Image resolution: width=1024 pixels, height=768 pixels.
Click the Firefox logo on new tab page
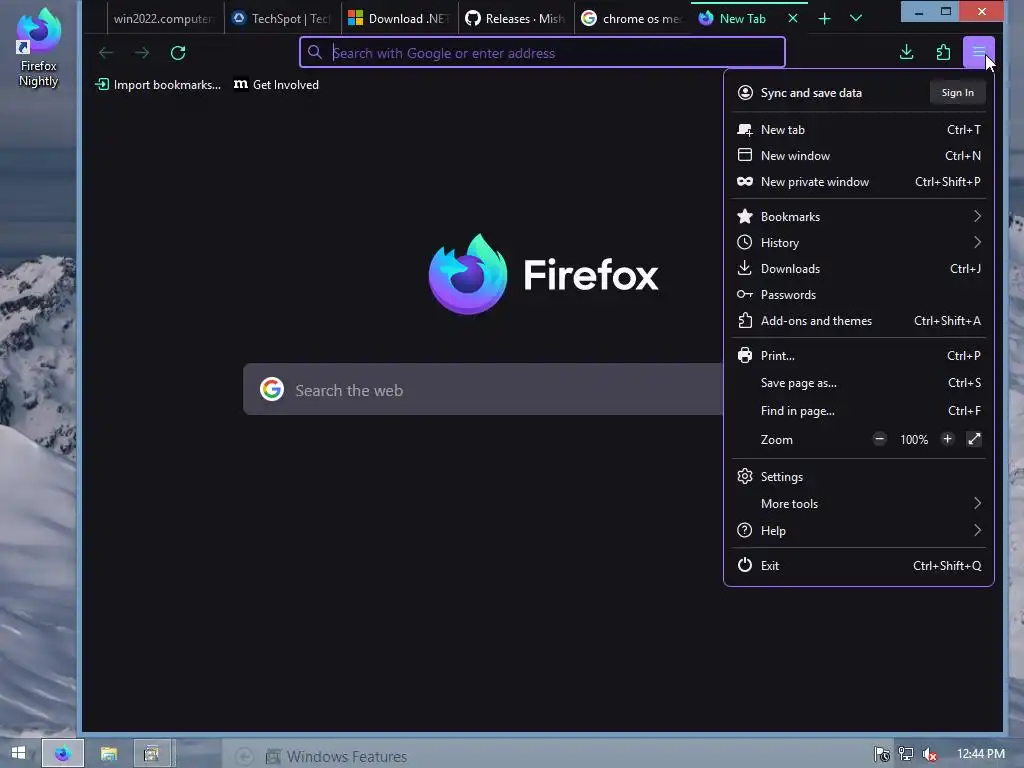(543, 274)
